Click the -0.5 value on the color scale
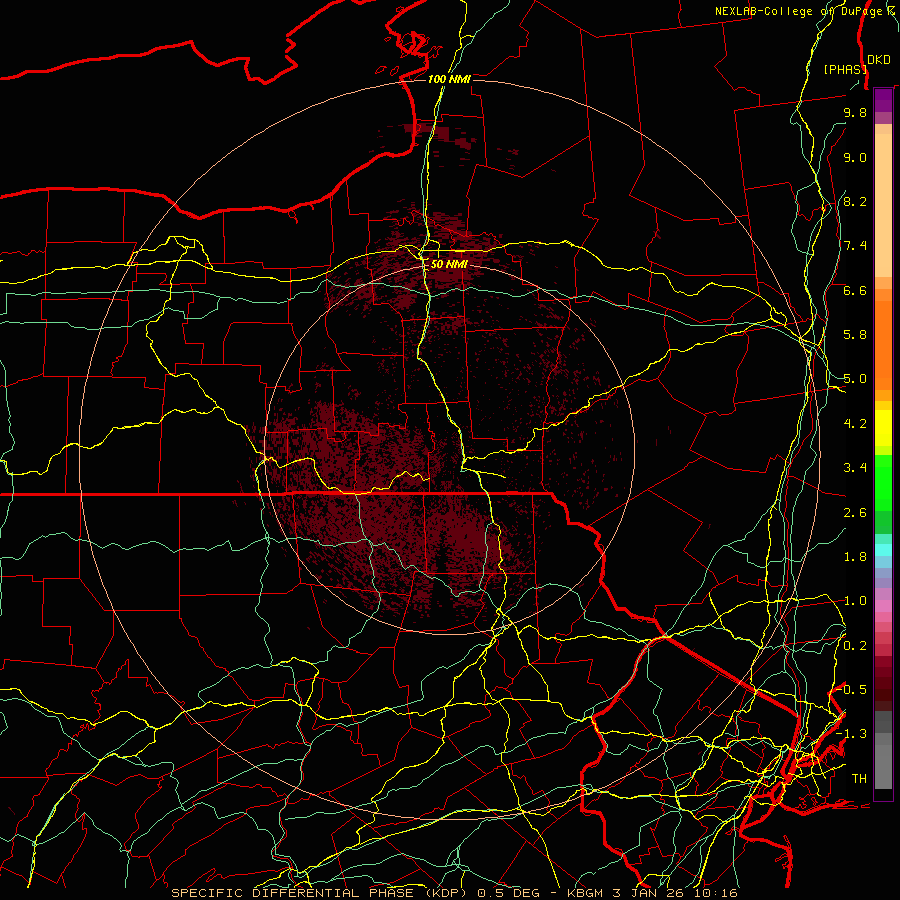This screenshot has width=900, height=900. pos(852,690)
